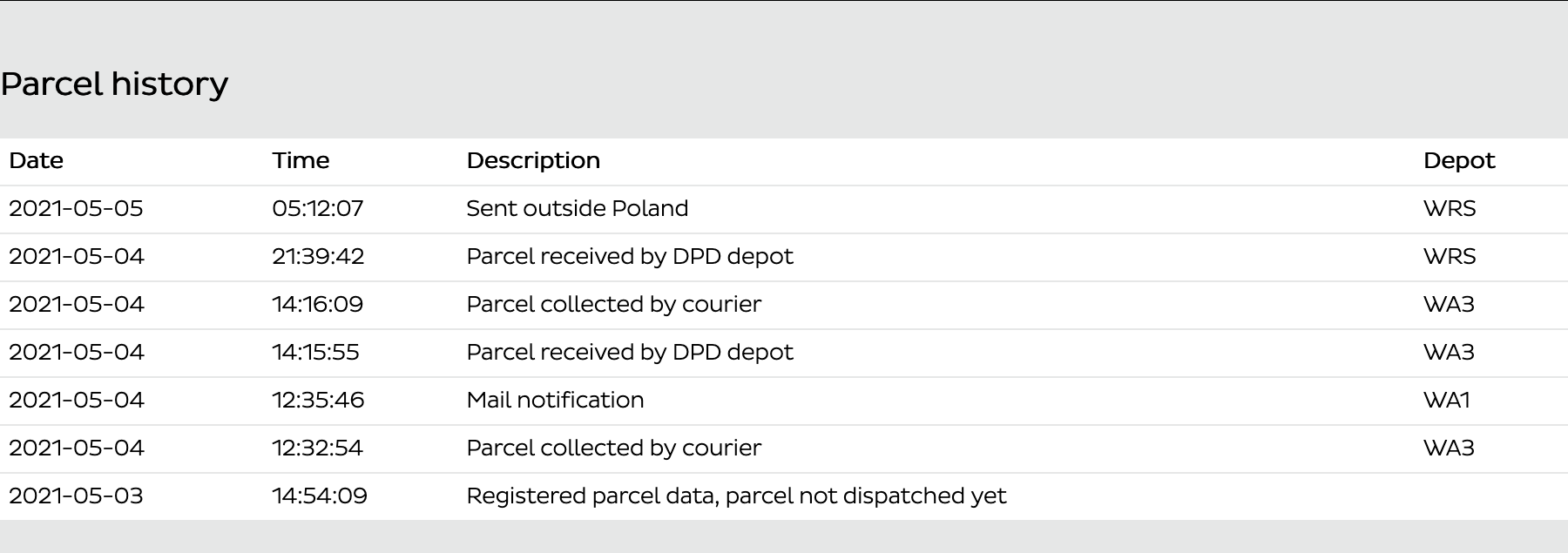The width and height of the screenshot is (1568, 553).
Task: Select the WA1 depot cell
Action: (x=1447, y=400)
